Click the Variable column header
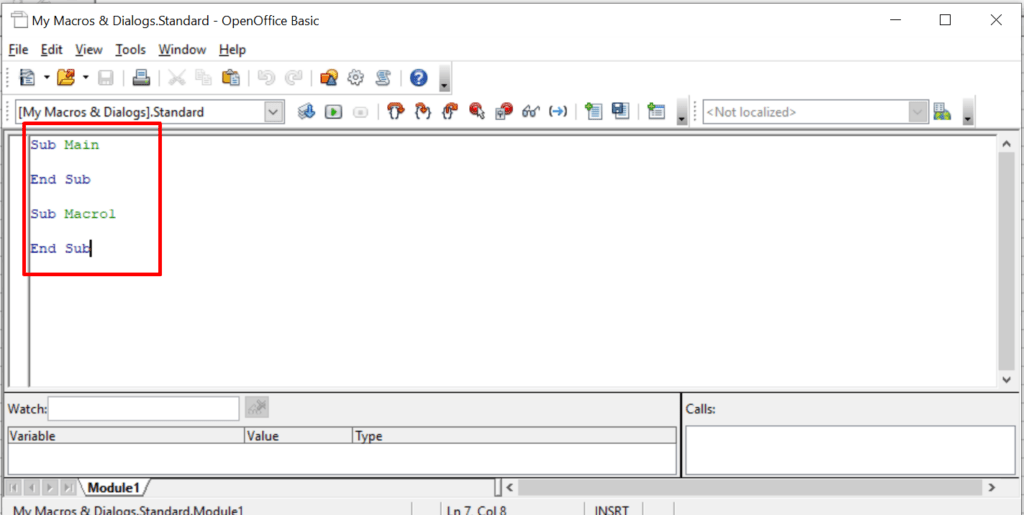Screen dimensions: 1024x515 (125, 436)
